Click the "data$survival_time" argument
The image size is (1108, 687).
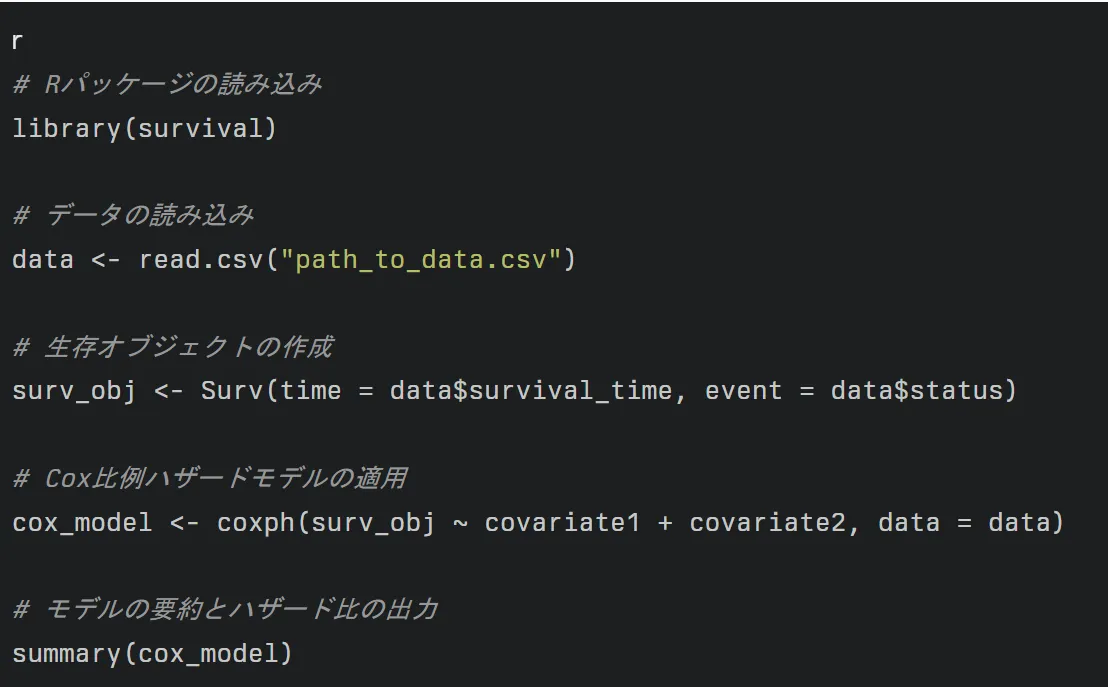[x=530, y=390]
